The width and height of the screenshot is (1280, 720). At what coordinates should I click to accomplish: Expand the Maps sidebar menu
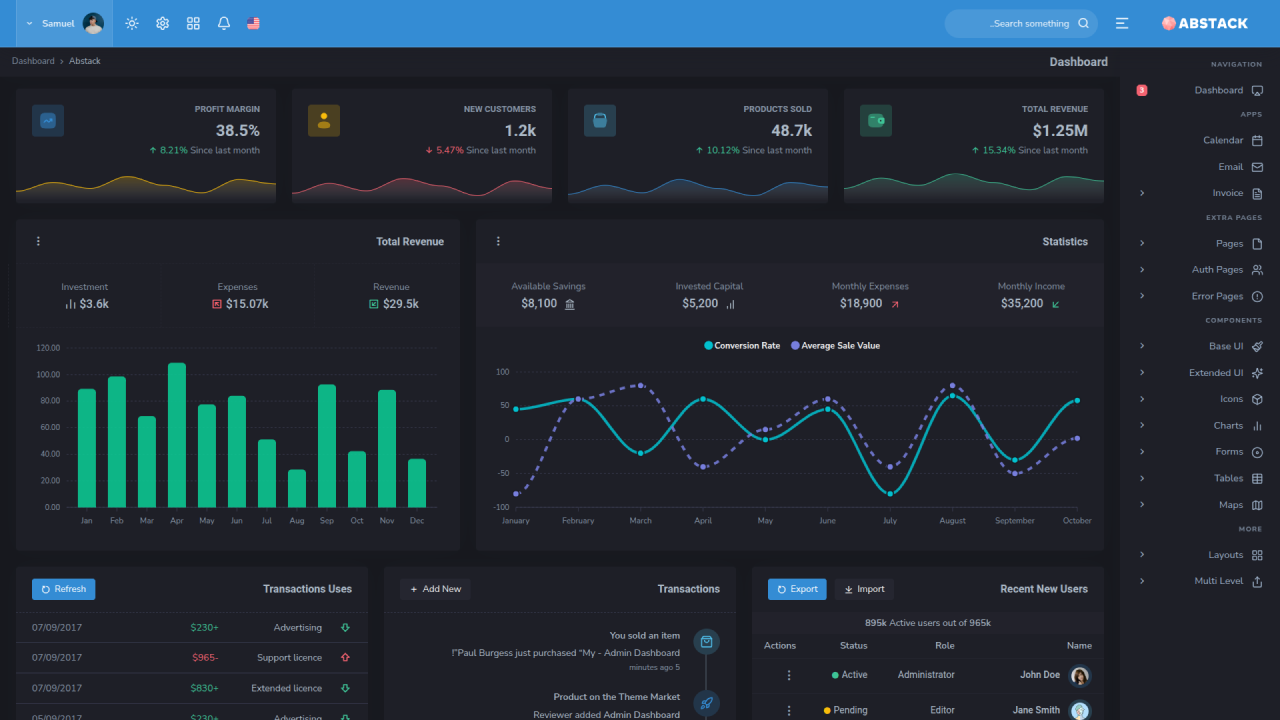[x=1200, y=505]
